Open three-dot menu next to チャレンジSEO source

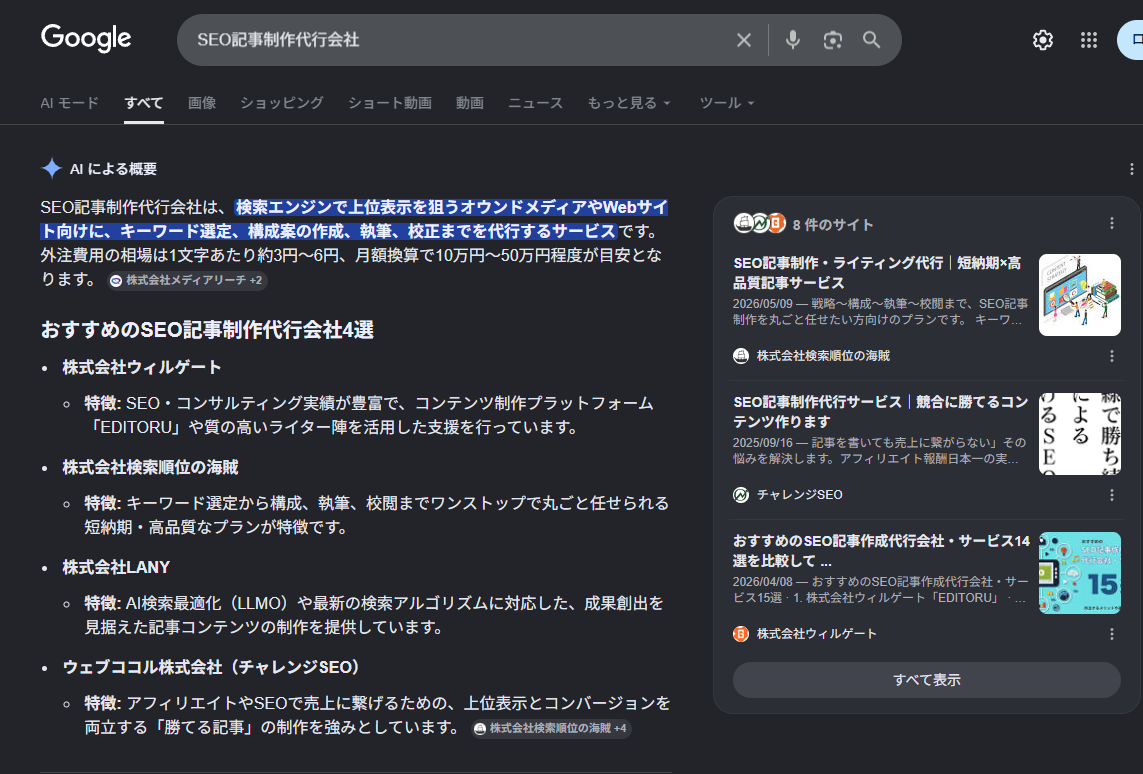[x=1112, y=495]
